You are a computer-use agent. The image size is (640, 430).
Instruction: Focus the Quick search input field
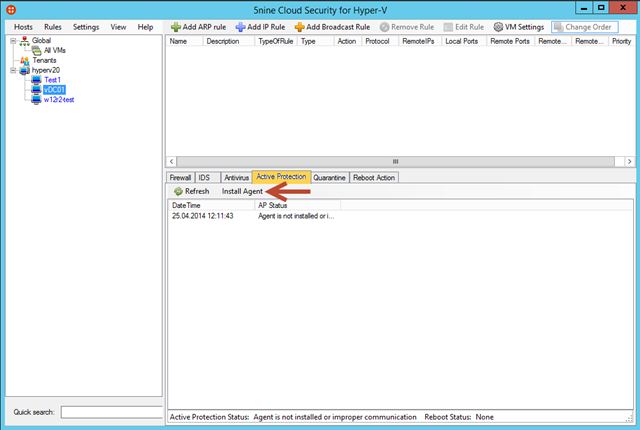[x=111, y=412]
